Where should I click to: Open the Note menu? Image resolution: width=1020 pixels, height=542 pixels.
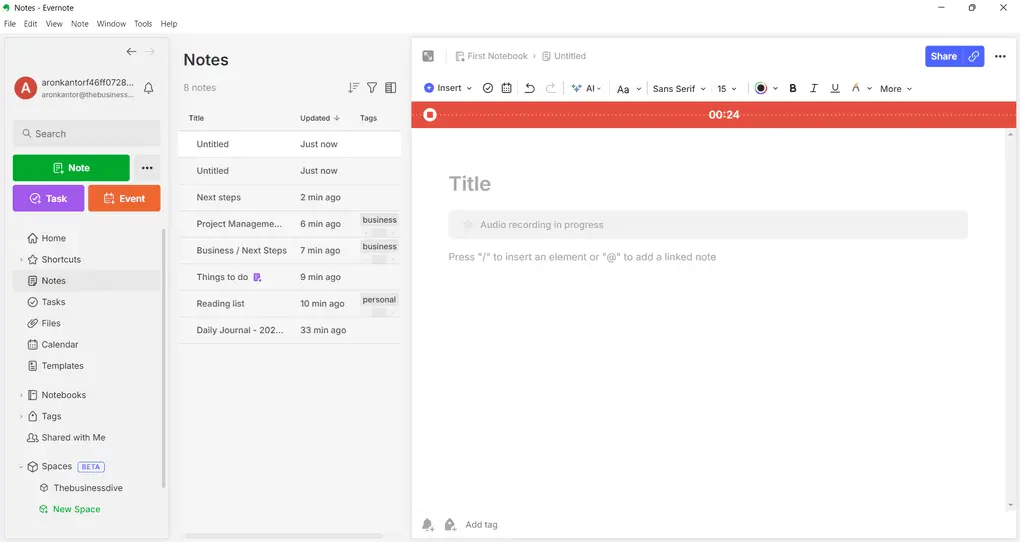point(79,23)
